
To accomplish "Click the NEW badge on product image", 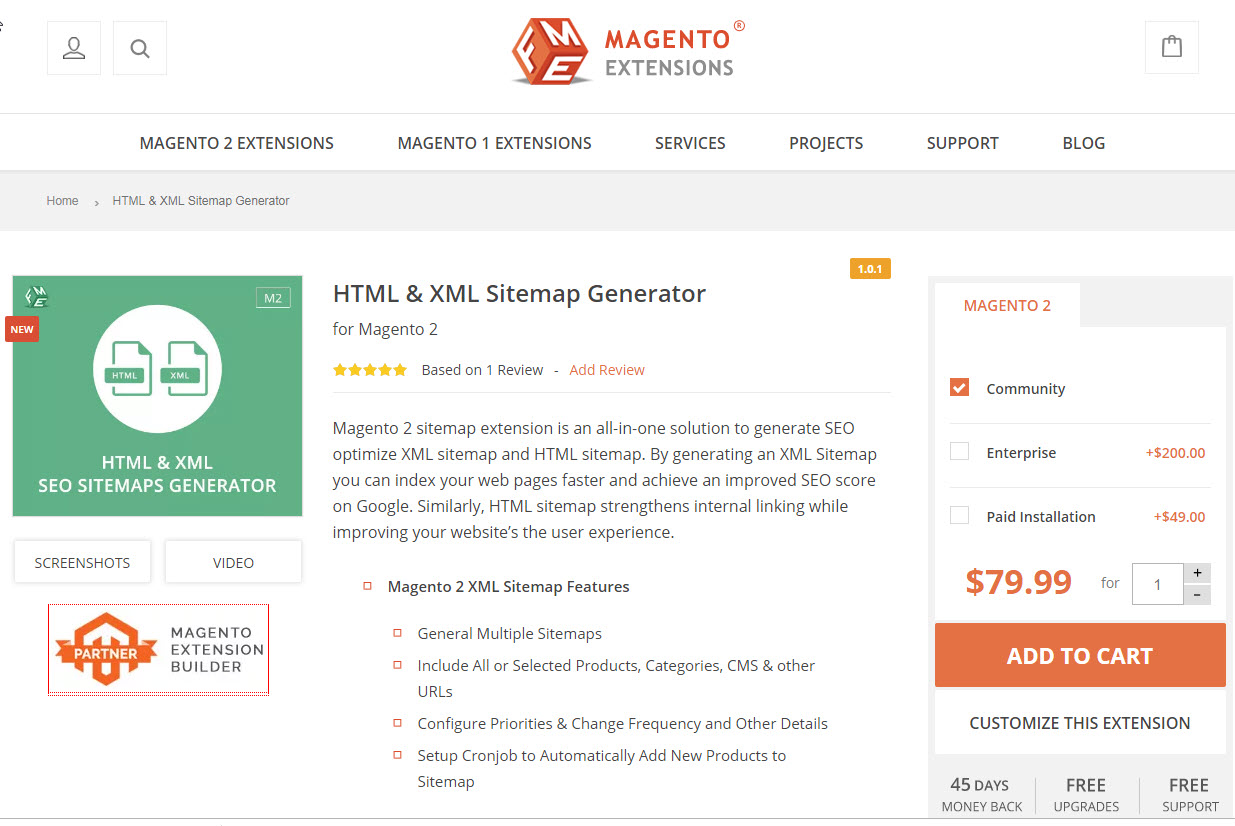I will [x=22, y=329].
